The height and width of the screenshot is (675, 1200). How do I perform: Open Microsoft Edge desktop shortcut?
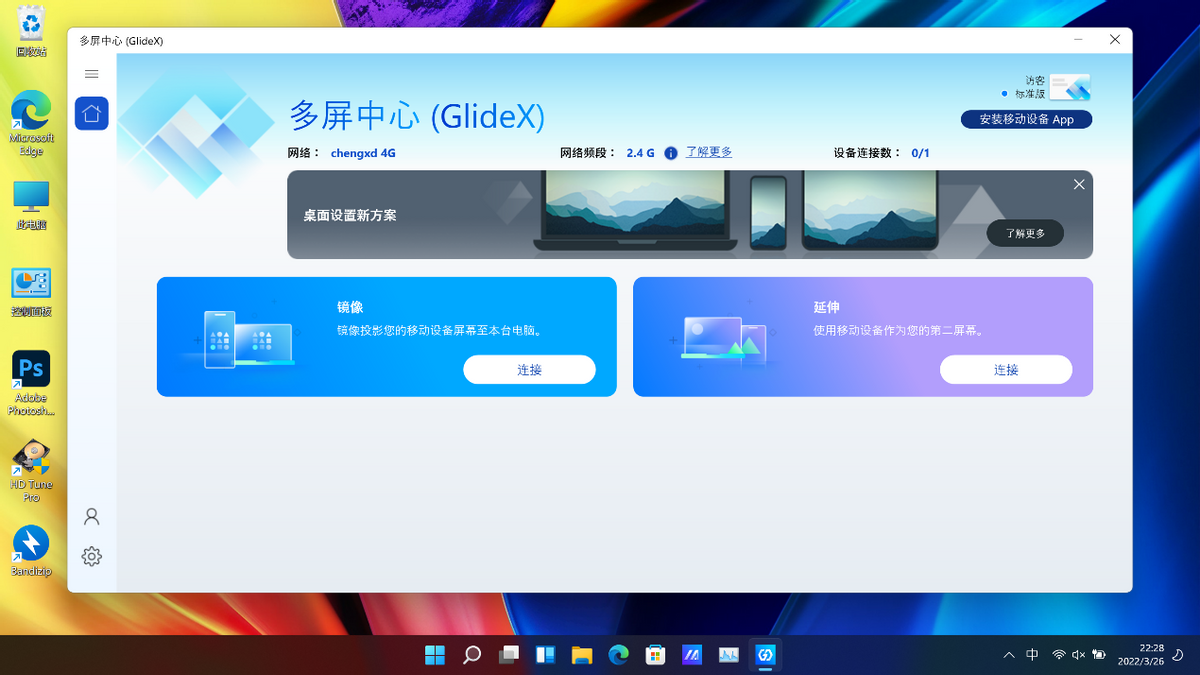tap(31, 124)
